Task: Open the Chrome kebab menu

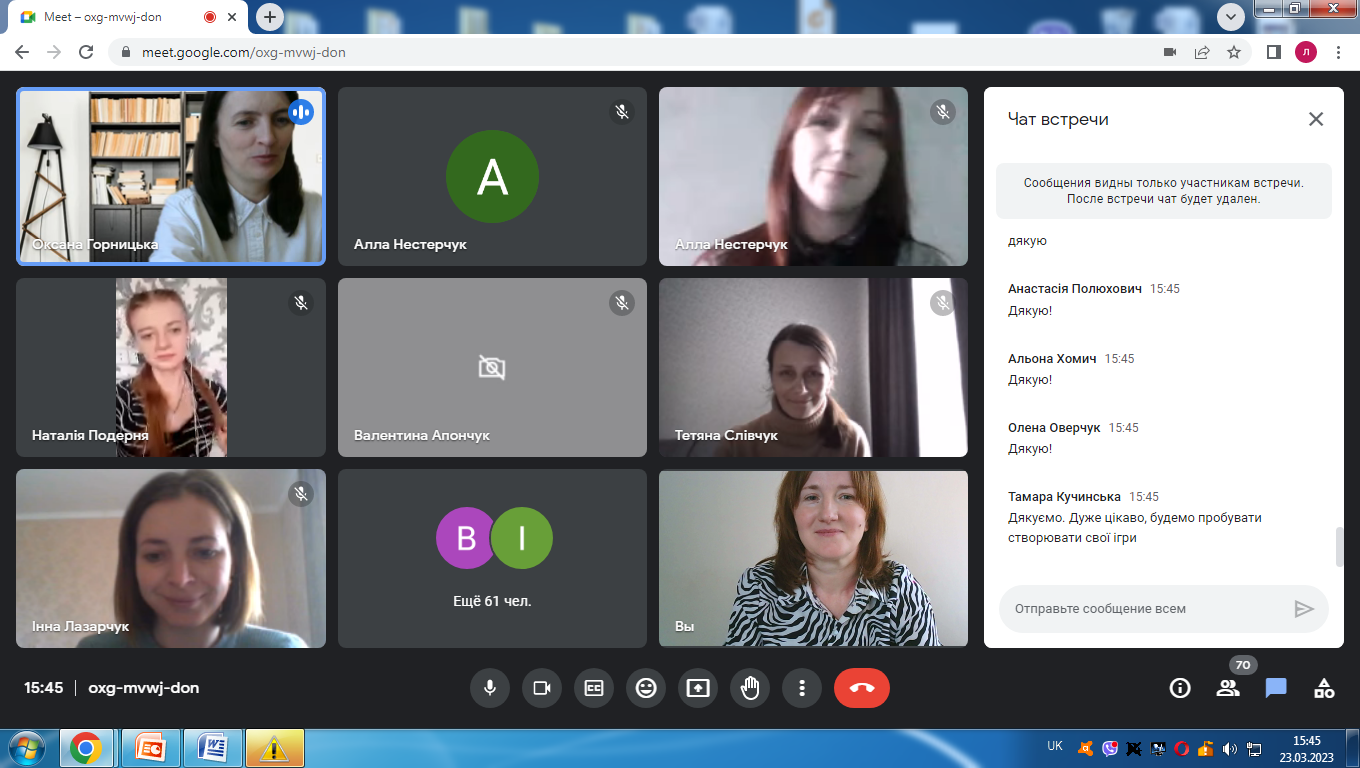Action: (x=1338, y=52)
